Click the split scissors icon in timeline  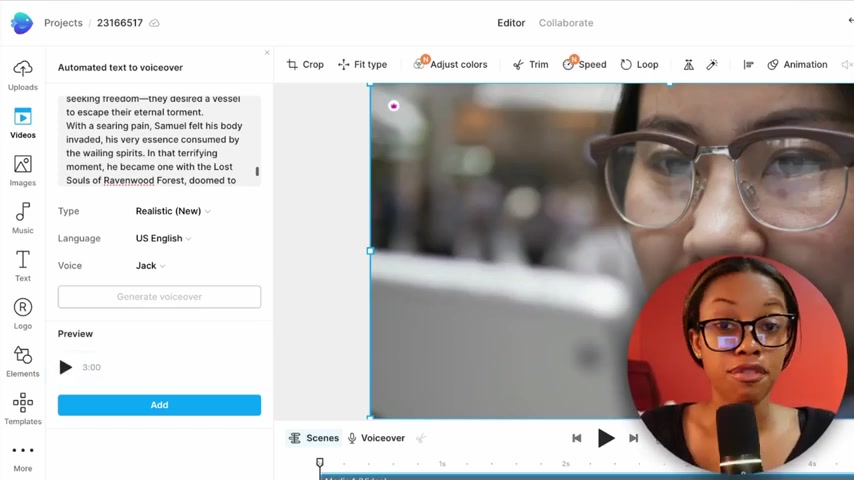420,438
